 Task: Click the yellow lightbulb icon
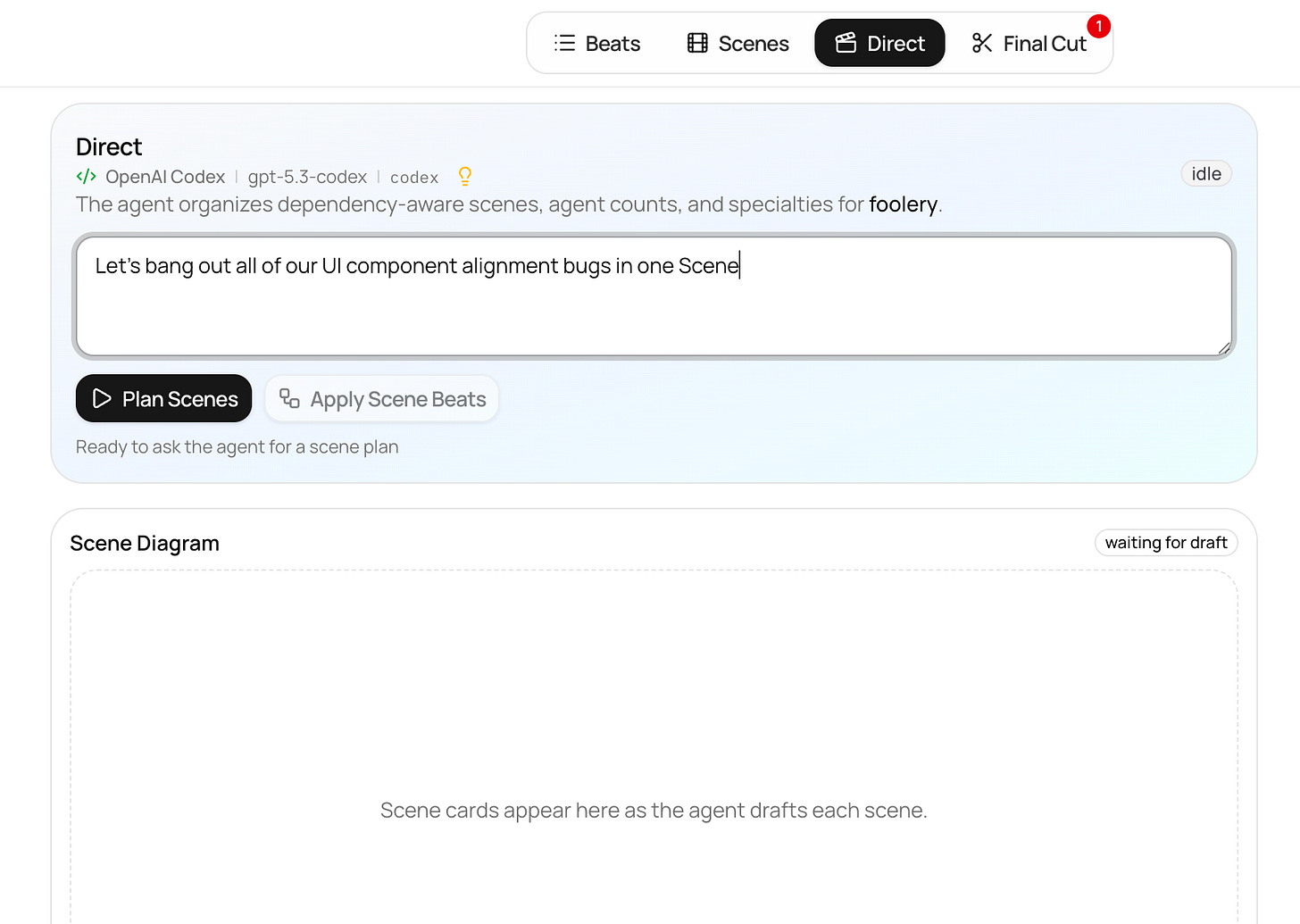[x=465, y=176]
